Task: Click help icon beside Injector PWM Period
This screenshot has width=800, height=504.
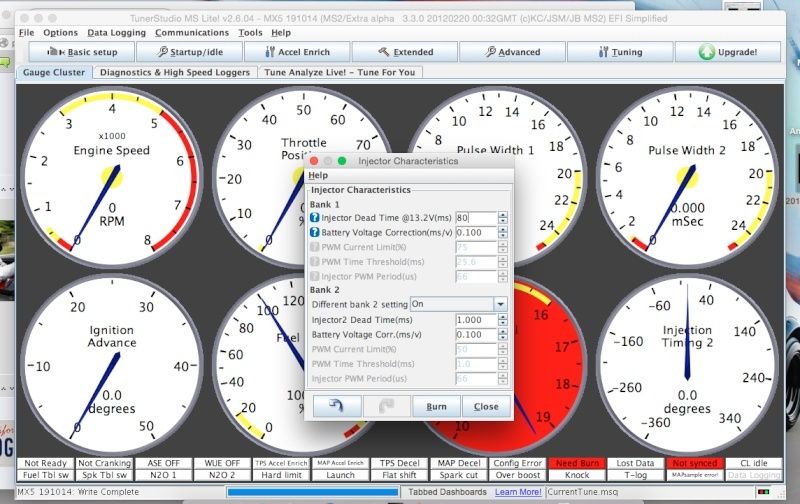Action: pyautogui.click(x=315, y=276)
